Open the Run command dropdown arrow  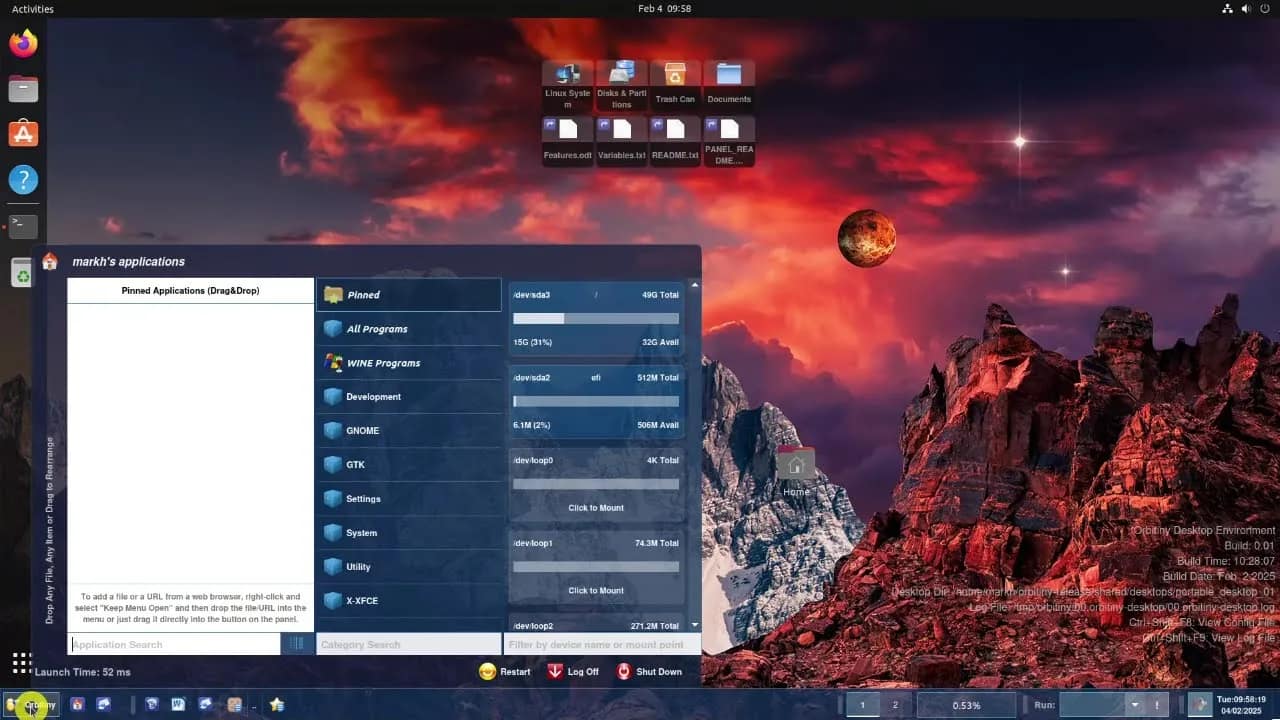click(x=1134, y=705)
